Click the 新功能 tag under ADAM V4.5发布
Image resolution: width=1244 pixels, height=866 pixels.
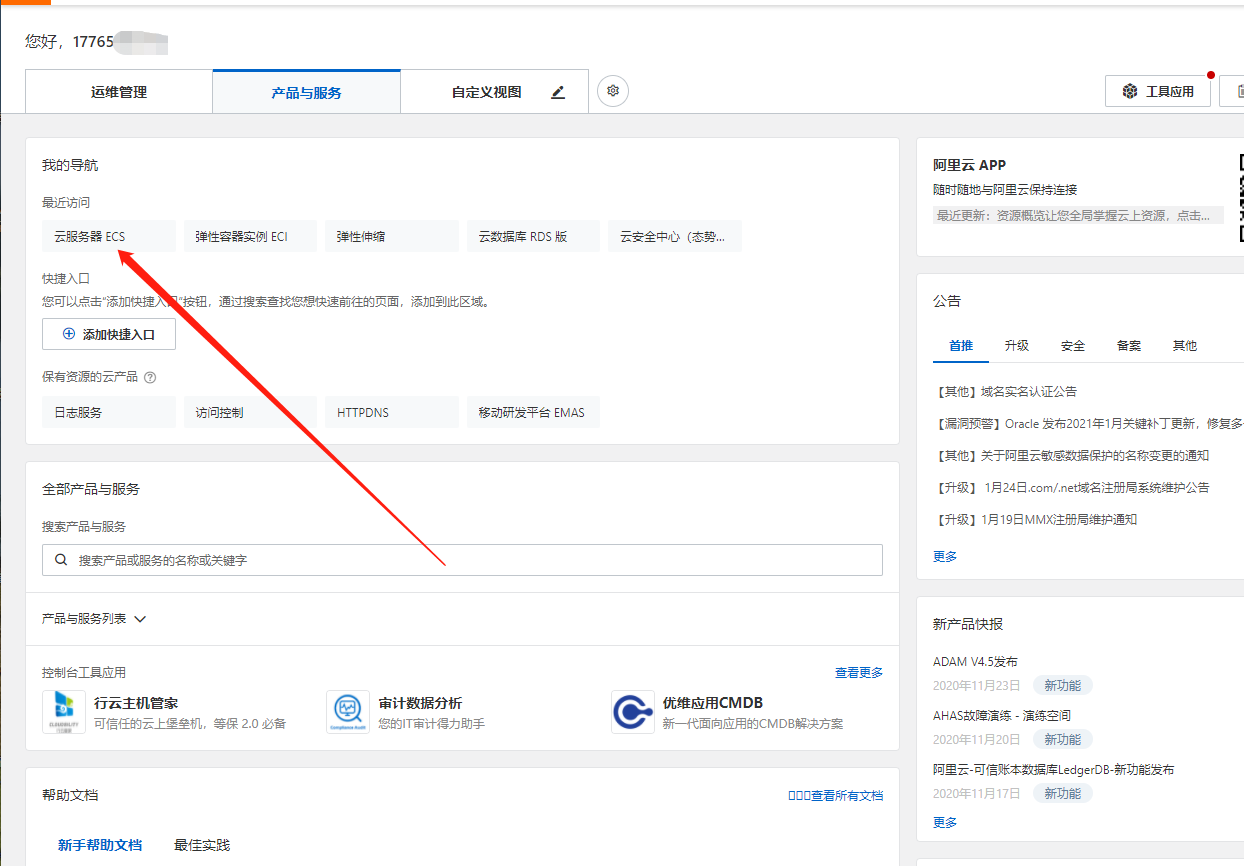coord(1062,685)
